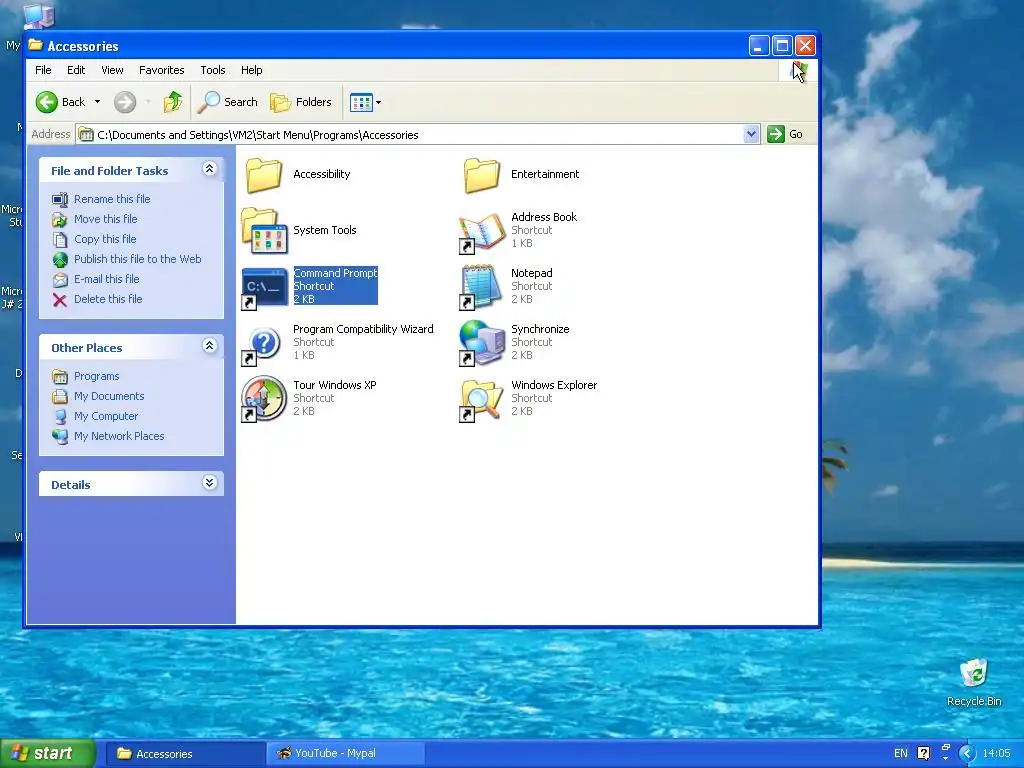Open the Help menu

(x=251, y=70)
